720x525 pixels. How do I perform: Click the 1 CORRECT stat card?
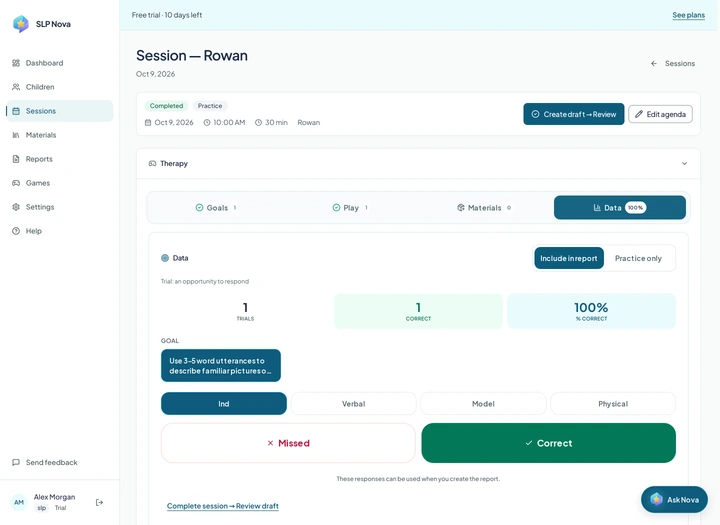tap(418, 311)
